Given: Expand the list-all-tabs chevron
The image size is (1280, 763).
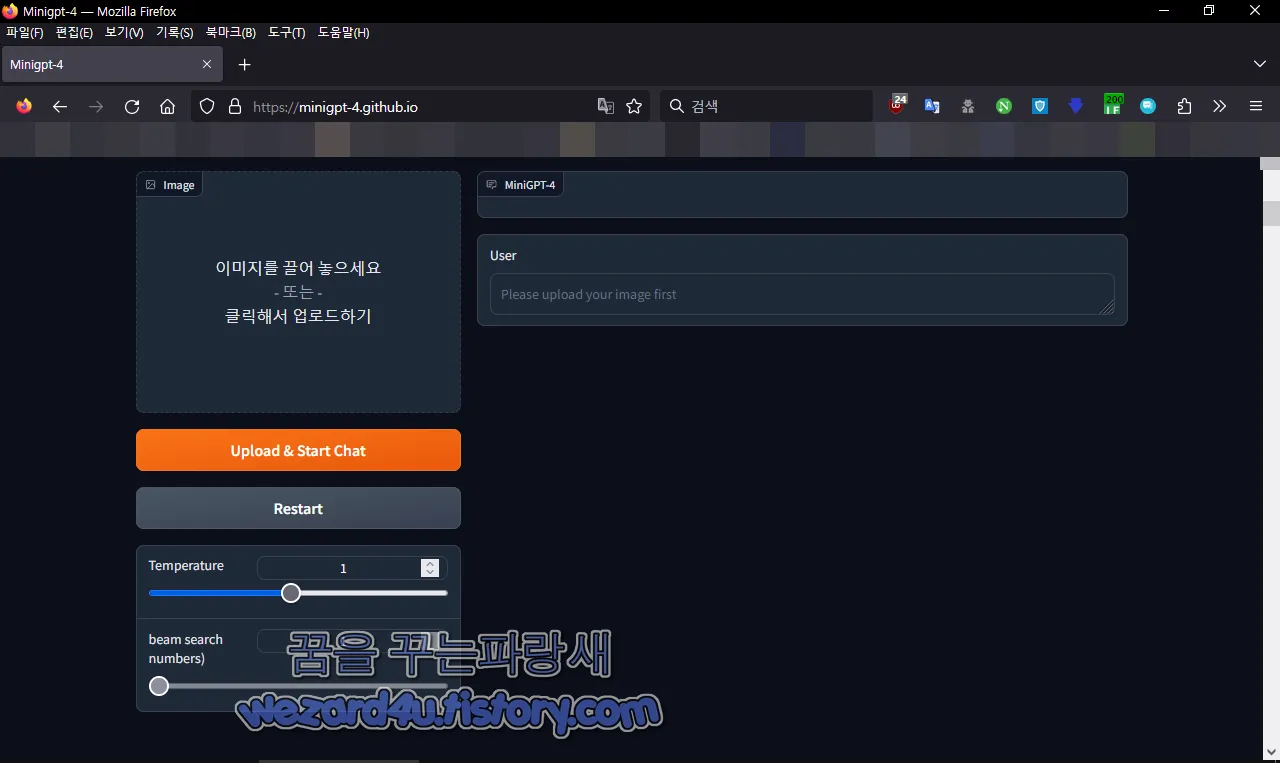Looking at the screenshot, I should point(1260,64).
